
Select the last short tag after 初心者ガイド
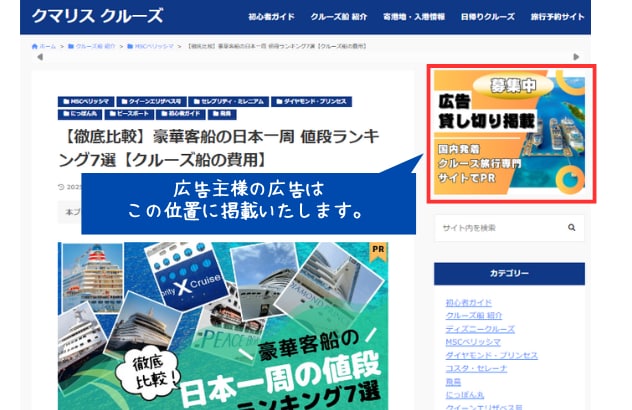(x=222, y=114)
